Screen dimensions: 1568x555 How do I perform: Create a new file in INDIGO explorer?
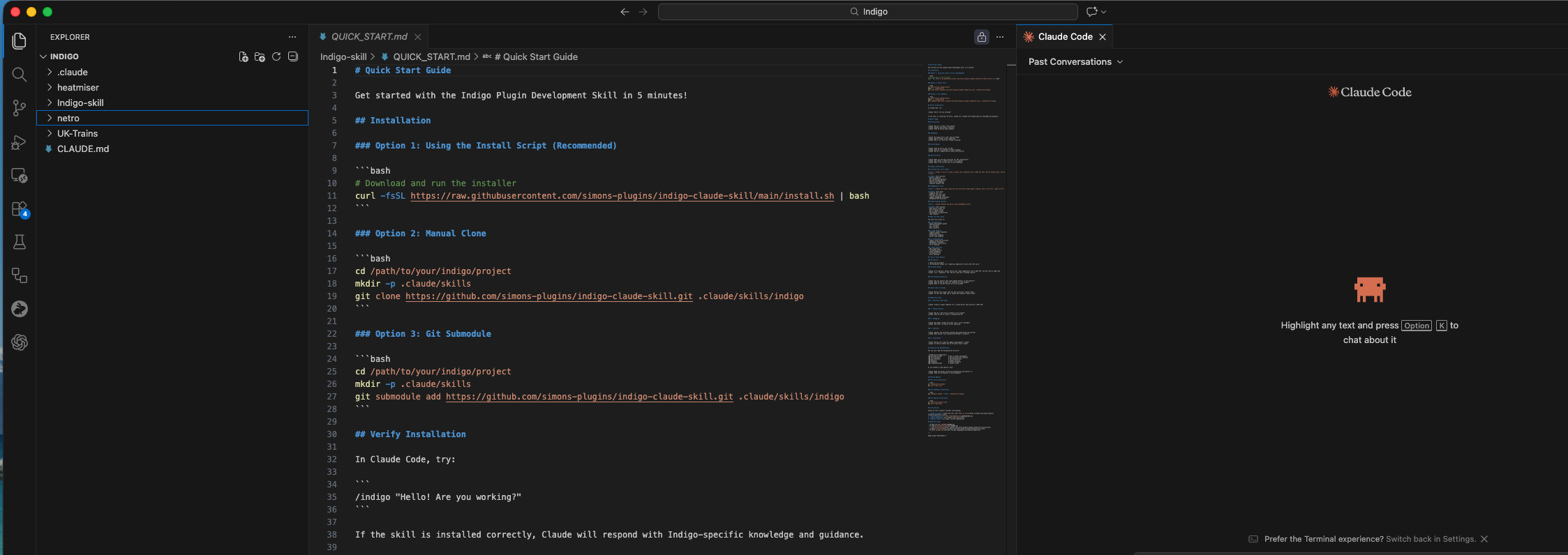(x=243, y=56)
